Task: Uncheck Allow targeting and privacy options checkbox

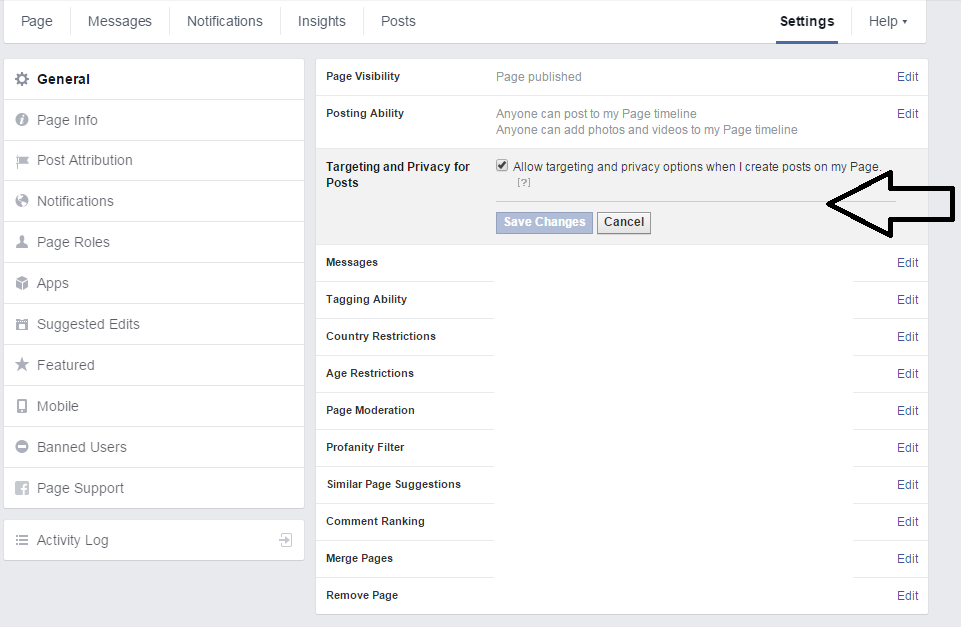Action: tap(502, 165)
